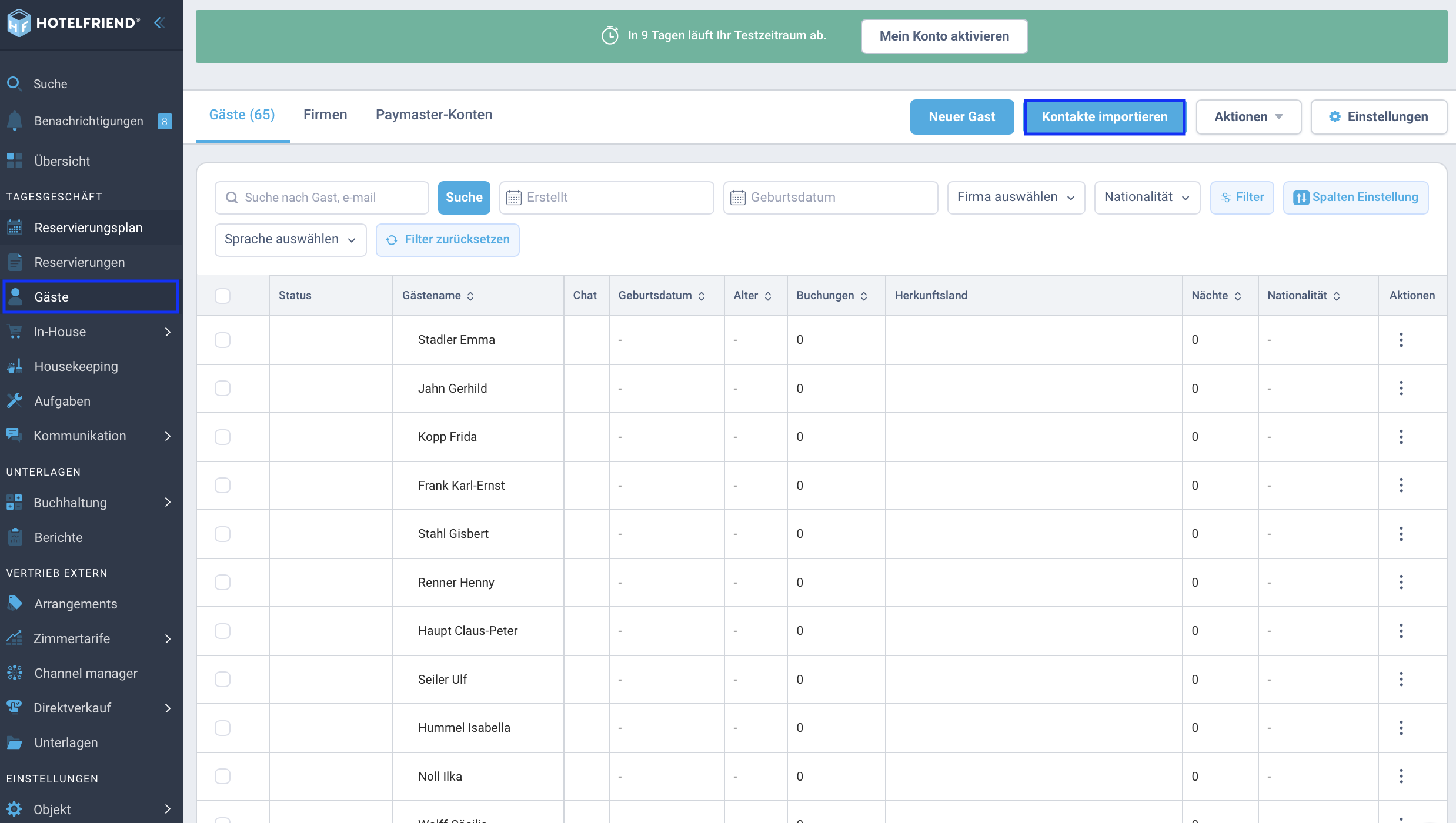1456x823 pixels.
Task: Expand the Buchhaltung submenu chevron
Action: coord(168,502)
